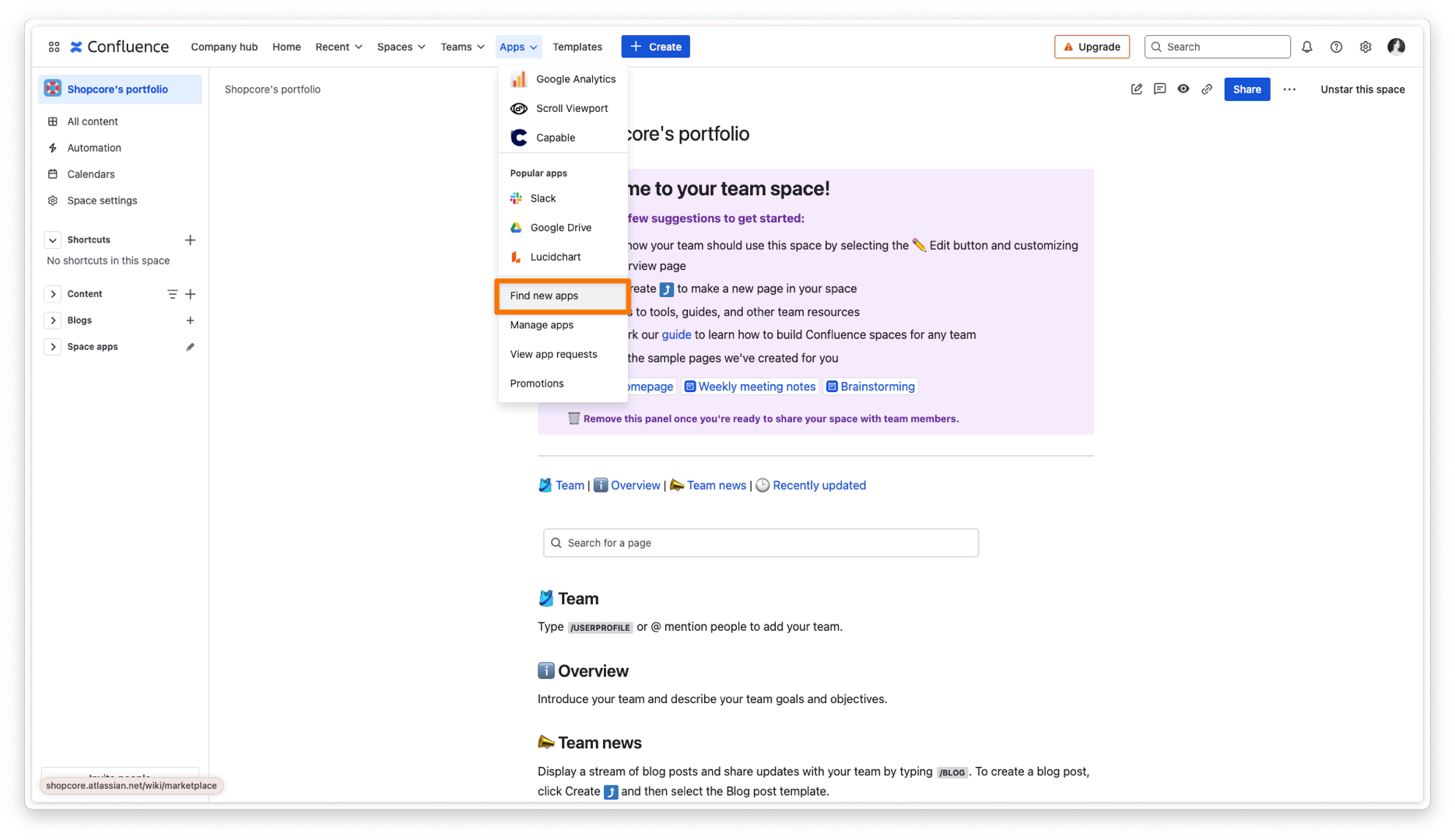This screenshot has width=1455, height=840.
Task: Click the Upgrade button
Action: click(1092, 47)
